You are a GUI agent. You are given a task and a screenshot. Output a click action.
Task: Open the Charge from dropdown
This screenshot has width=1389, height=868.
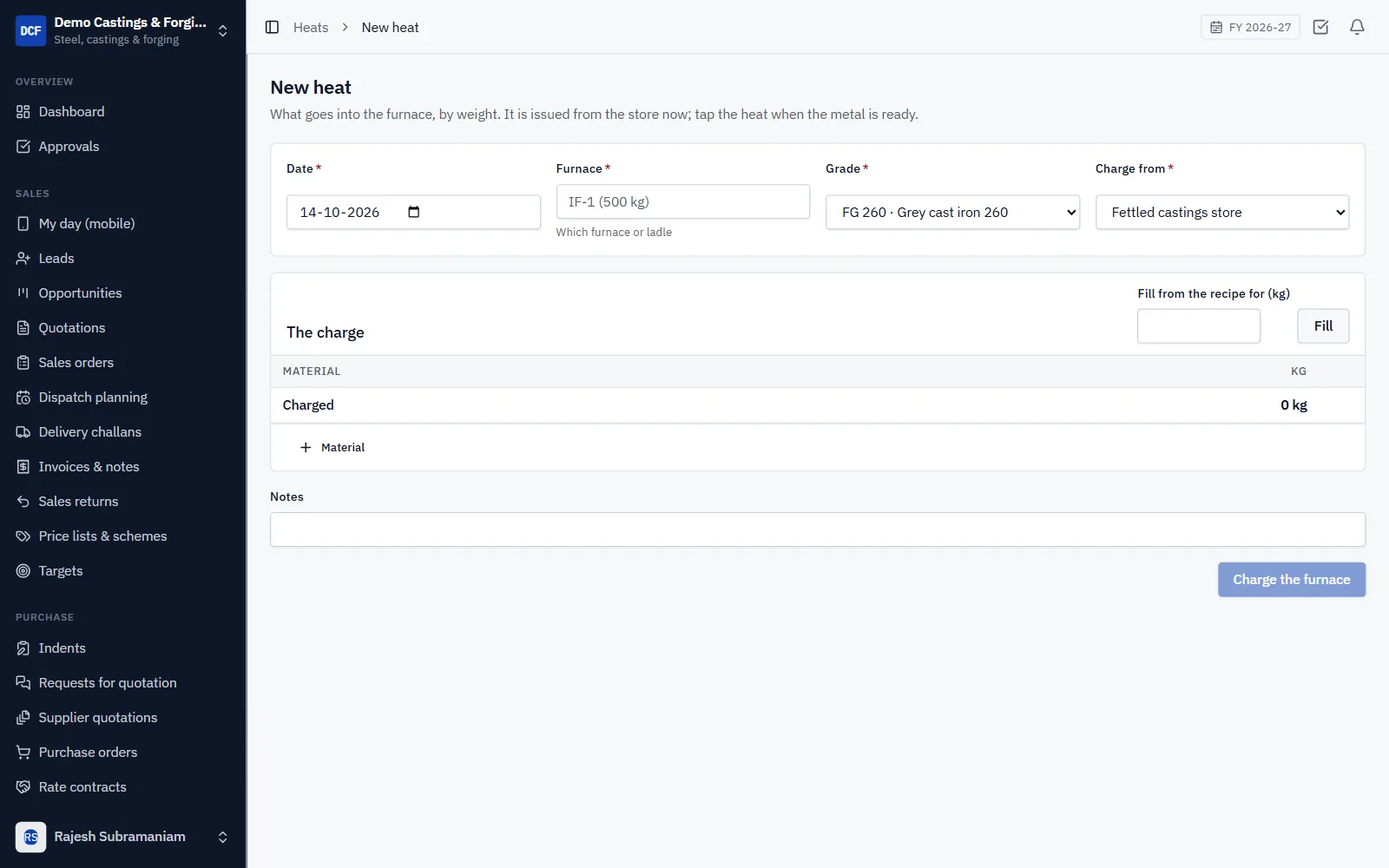pyautogui.click(x=1222, y=213)
